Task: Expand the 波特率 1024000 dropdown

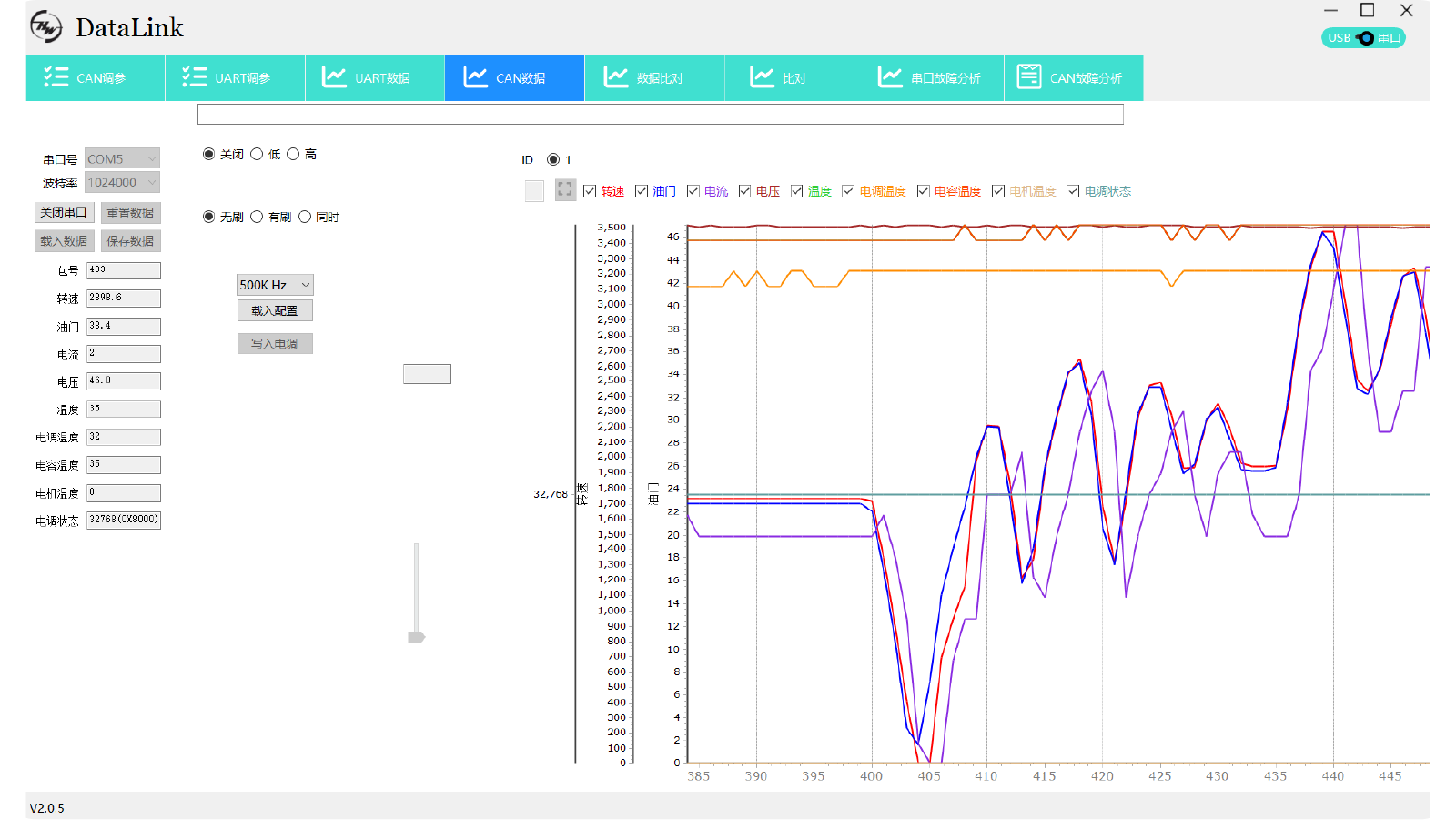Action: click(122, 183)
